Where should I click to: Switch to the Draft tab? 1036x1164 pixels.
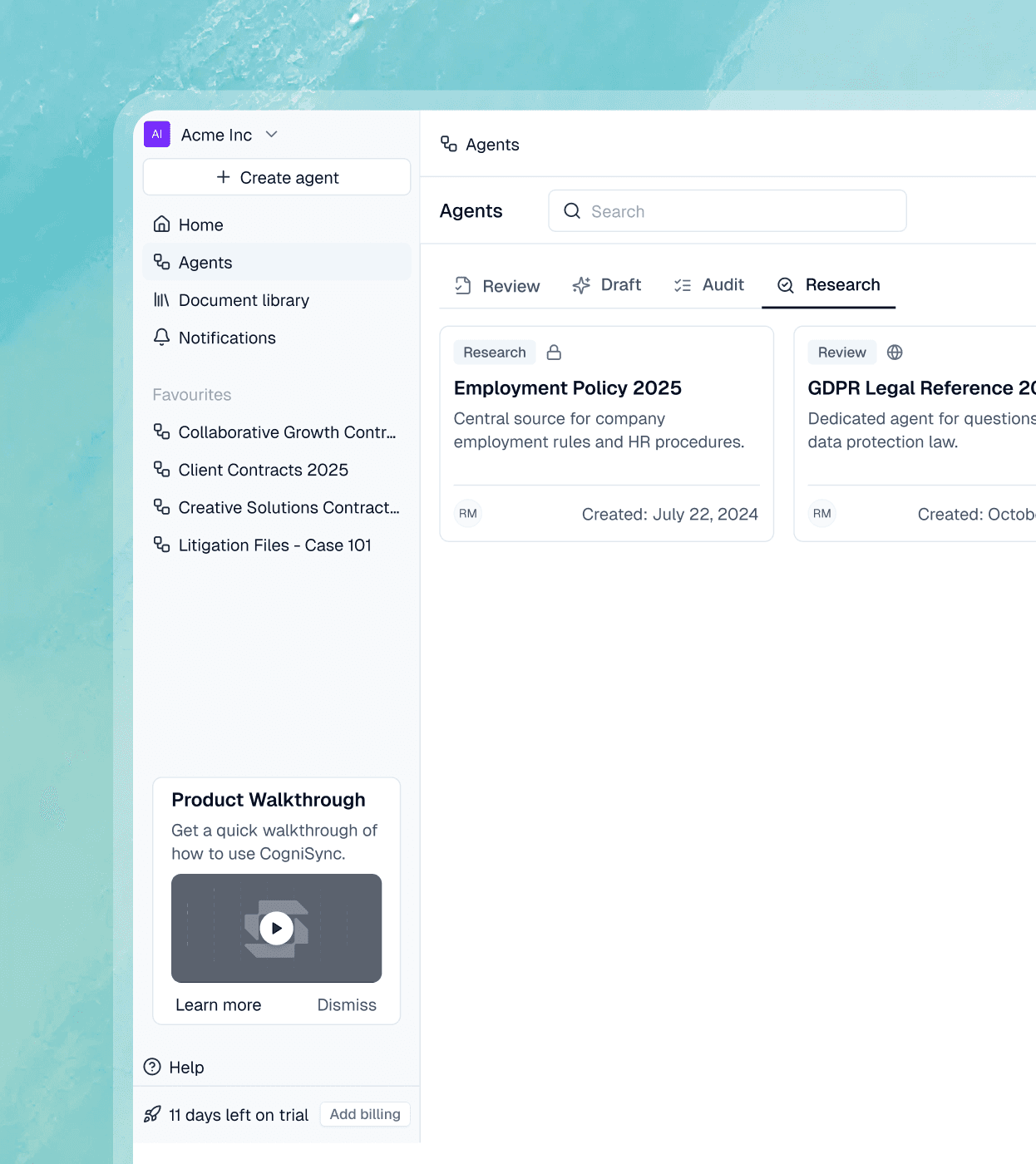(x=607, y=285)
